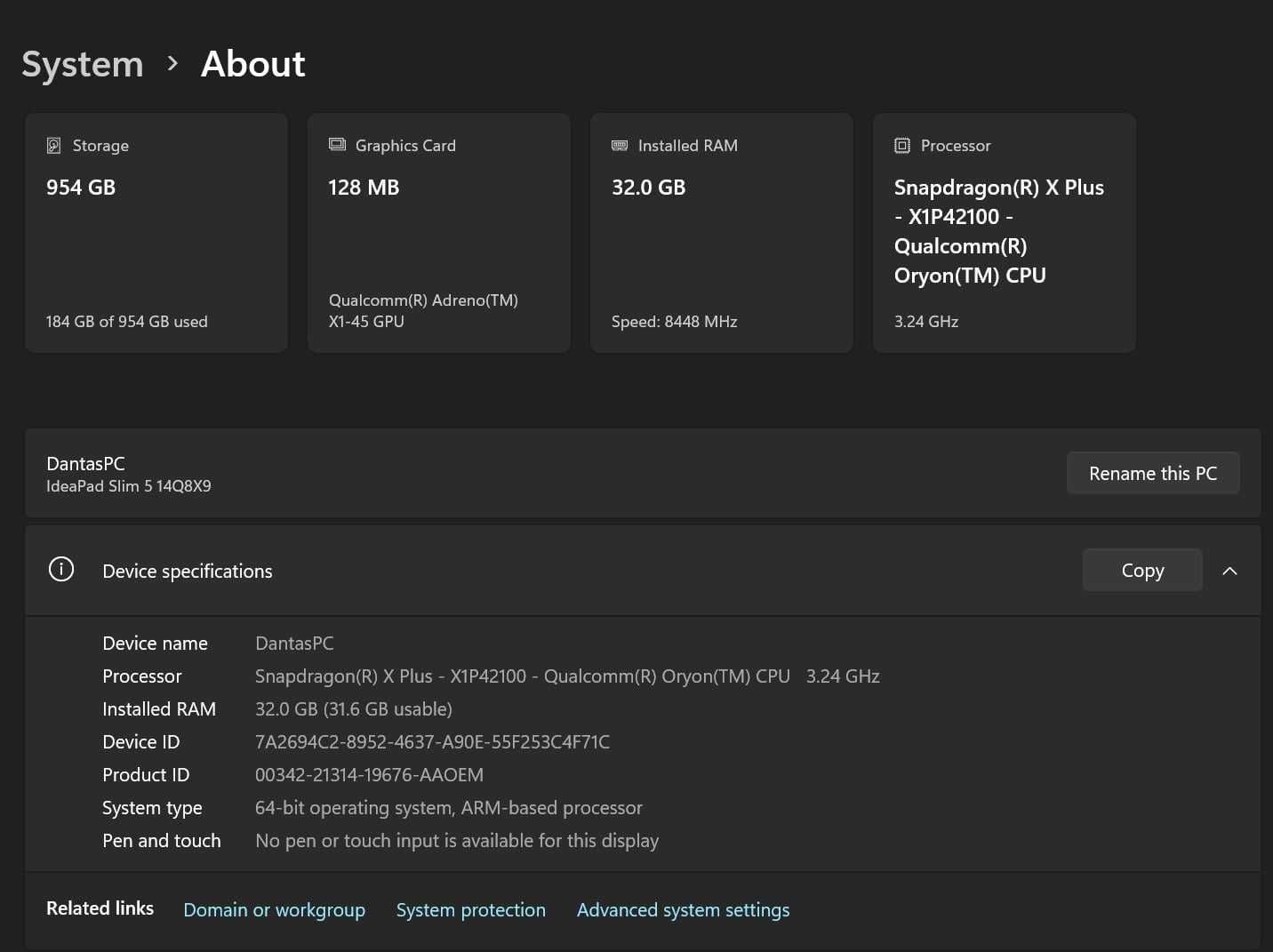Click the 184 GB of 954 GB used text
This screenshot has width=1273, height=952.
click(127, 321)
